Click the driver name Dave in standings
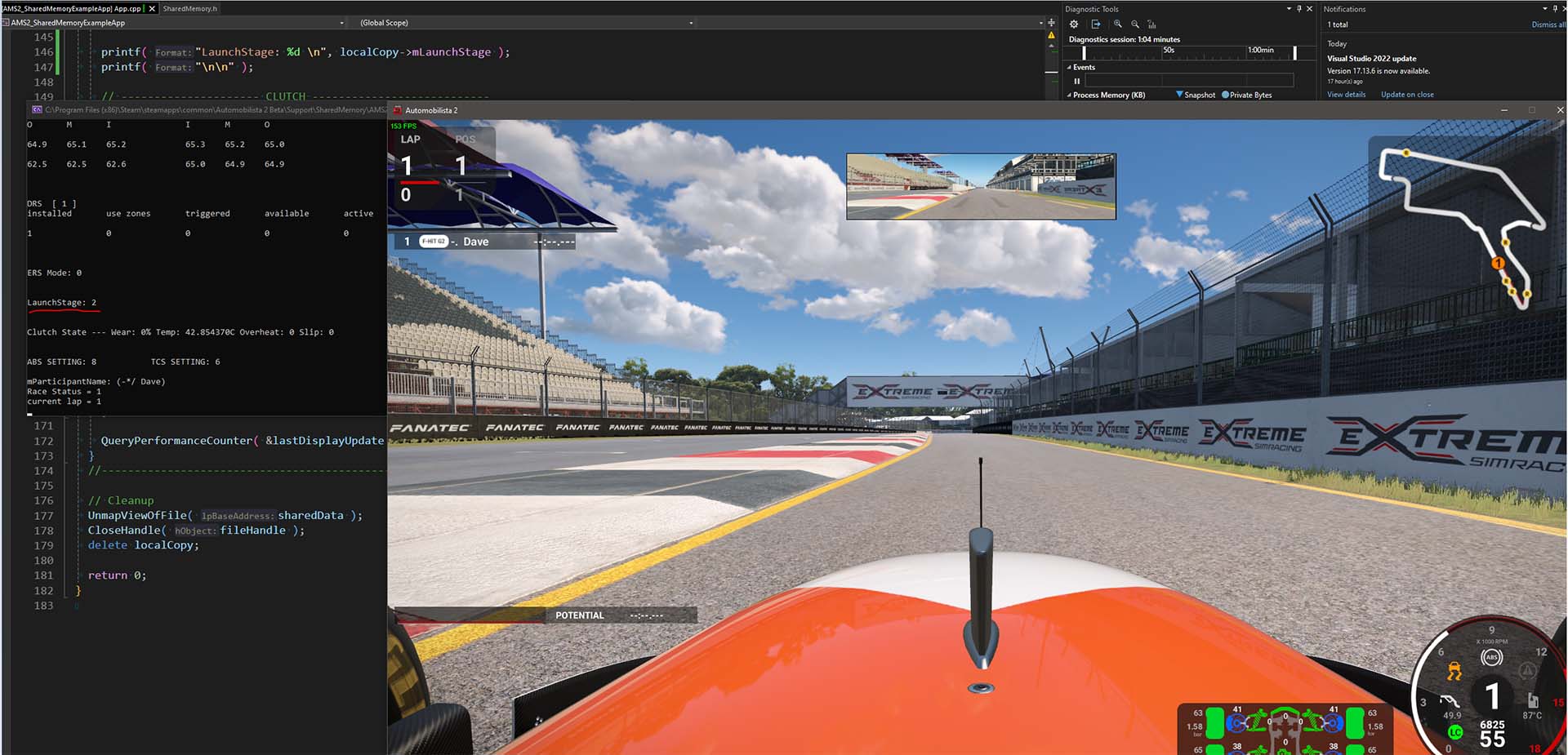Screen dimensions: 1568x755 tap(475, 242)
